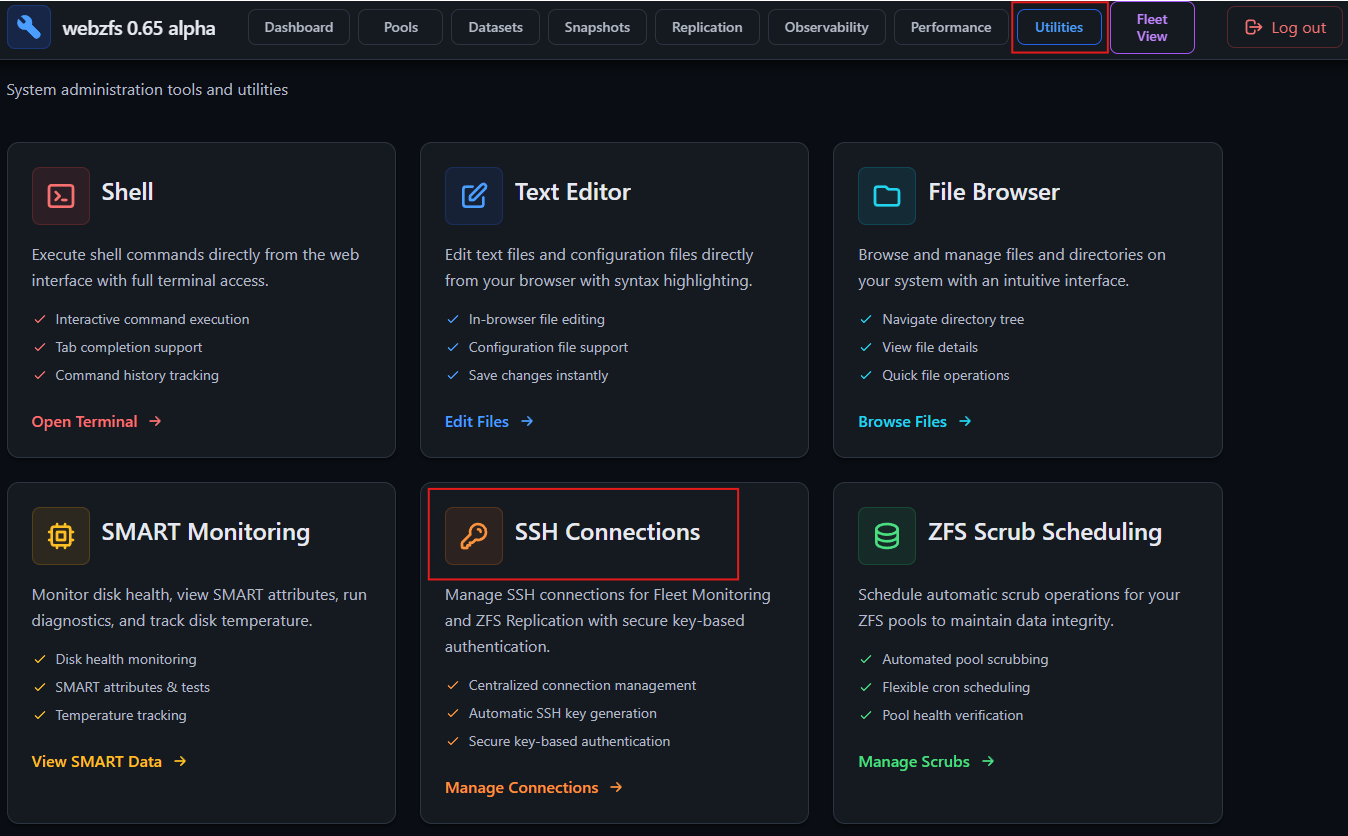Click 'Secure key-based authentication' text
Image resolution: width=1348 pixels, height=836 pixels.
click(570, 741)
